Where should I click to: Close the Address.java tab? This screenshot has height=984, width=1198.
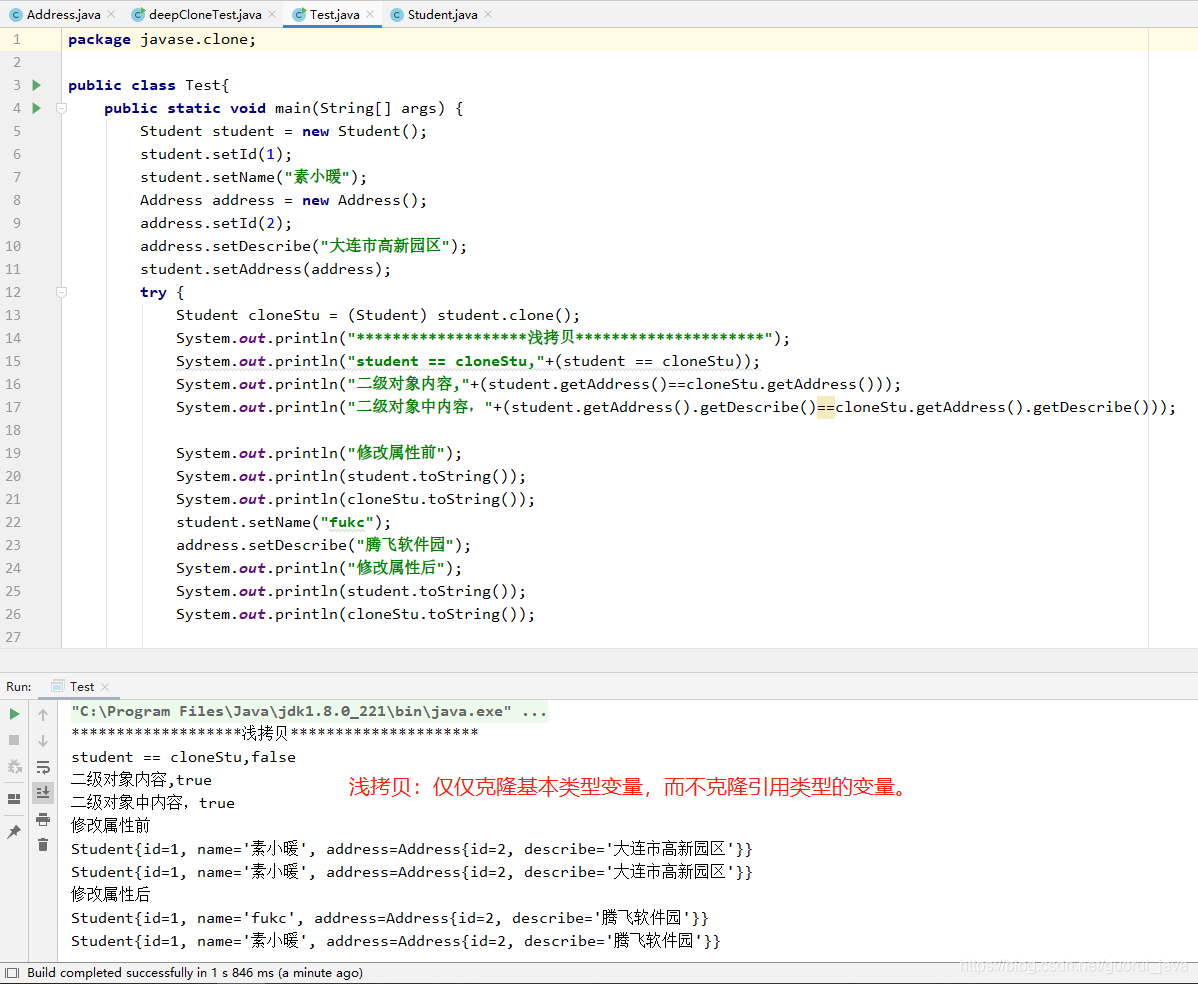pos(110,14)
